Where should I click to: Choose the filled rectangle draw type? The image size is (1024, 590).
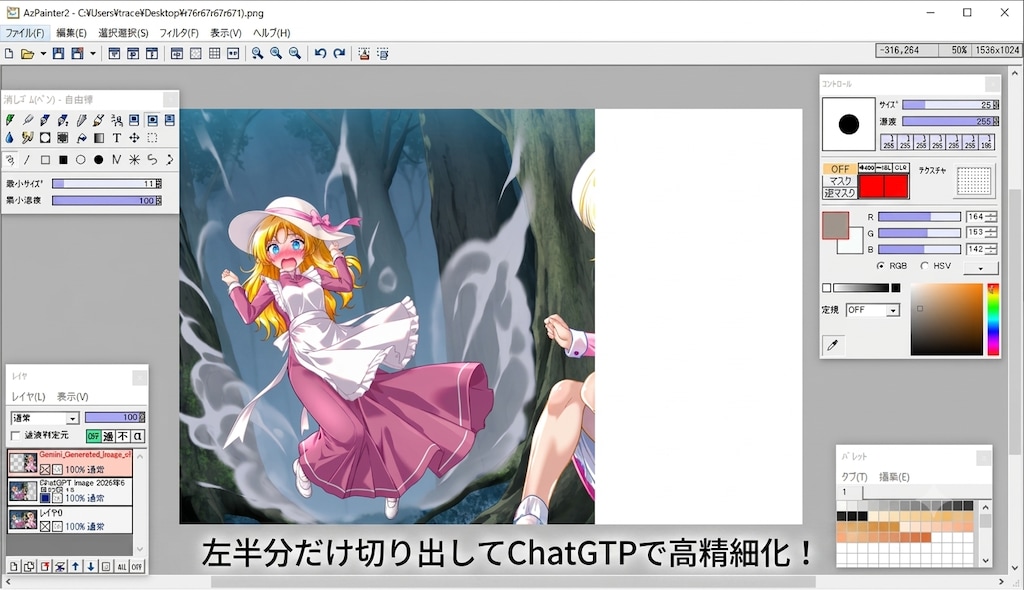tap(63, 159)
